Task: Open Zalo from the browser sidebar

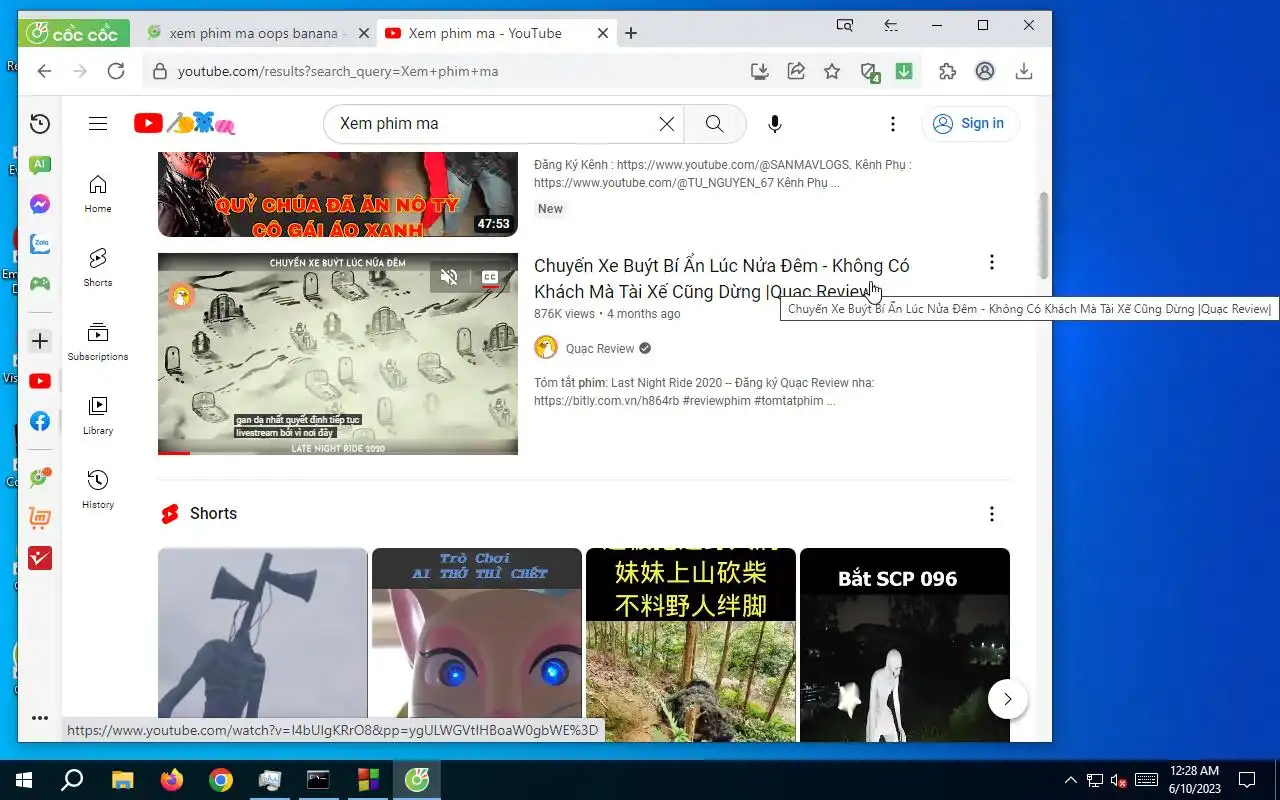Action: [x=40, y=243]
